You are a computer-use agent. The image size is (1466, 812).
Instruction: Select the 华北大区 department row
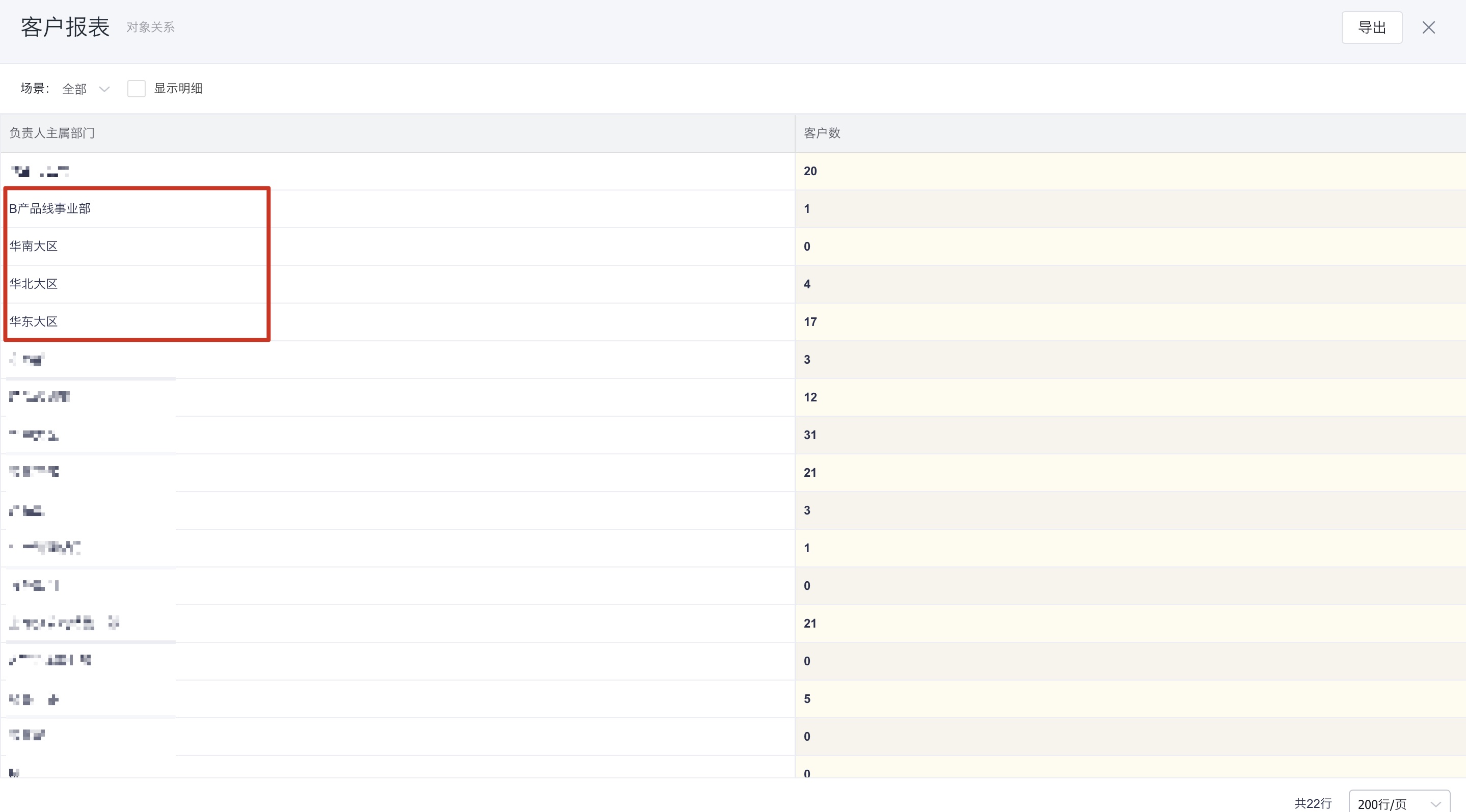34,284
